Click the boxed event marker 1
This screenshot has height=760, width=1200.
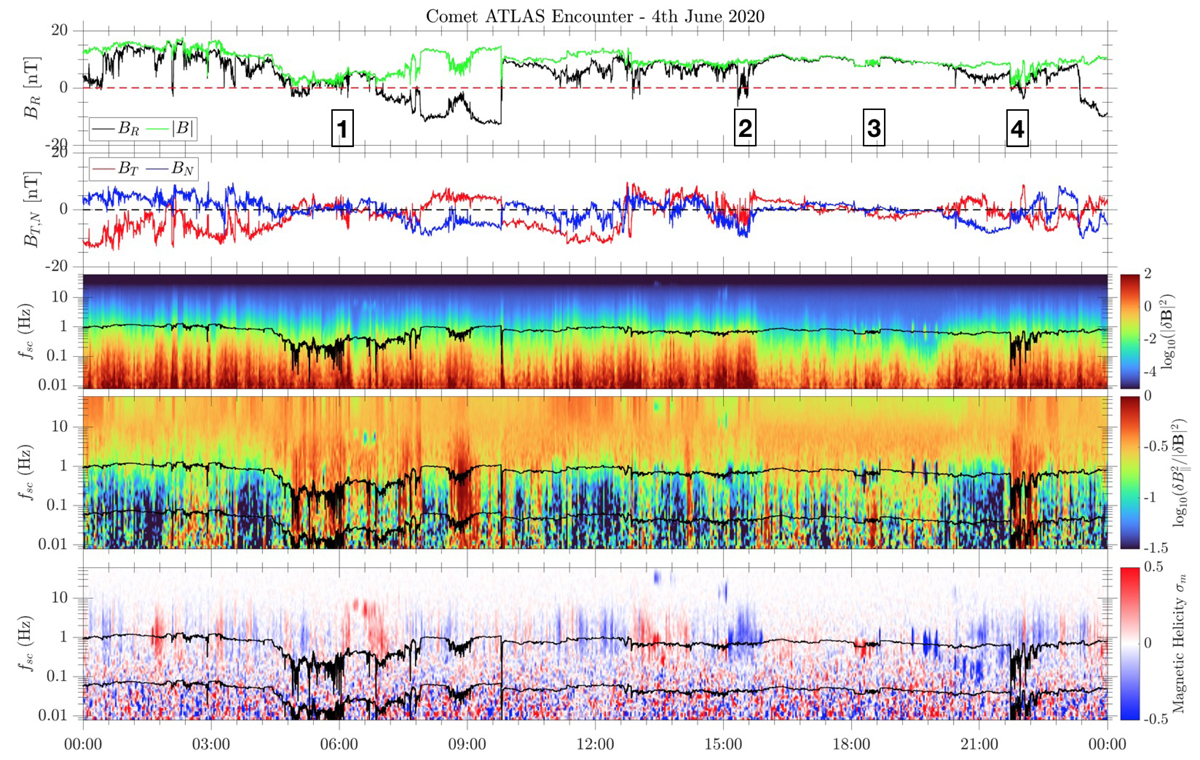point(342,129)
